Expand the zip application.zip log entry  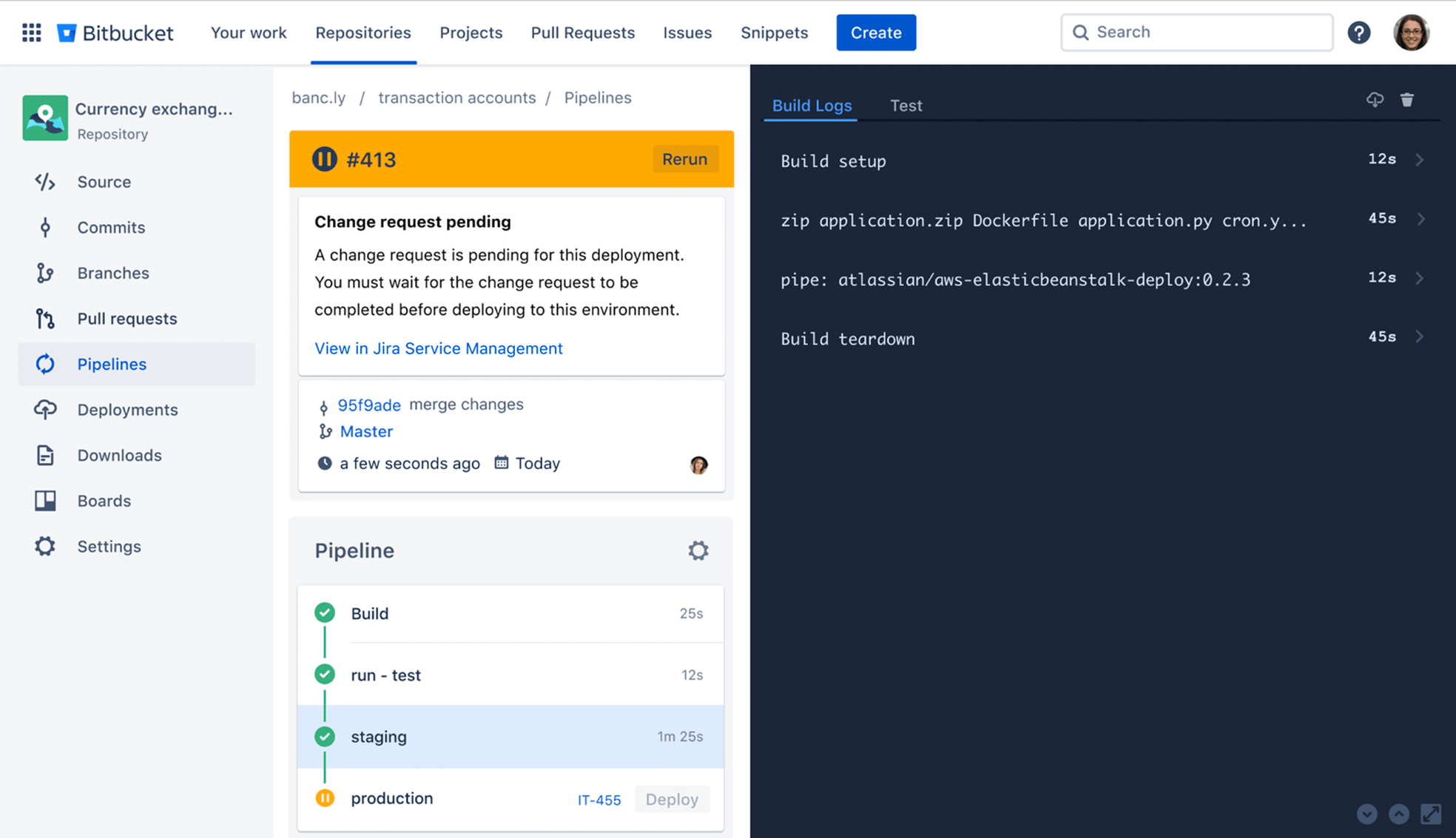pyautogui.click(x=1421, y=219)
